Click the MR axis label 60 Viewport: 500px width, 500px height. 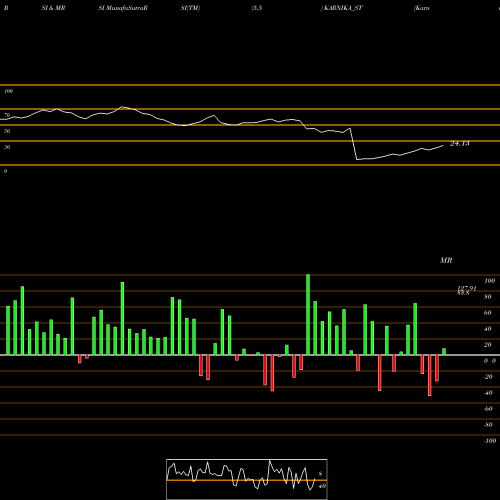coord(488,313)
